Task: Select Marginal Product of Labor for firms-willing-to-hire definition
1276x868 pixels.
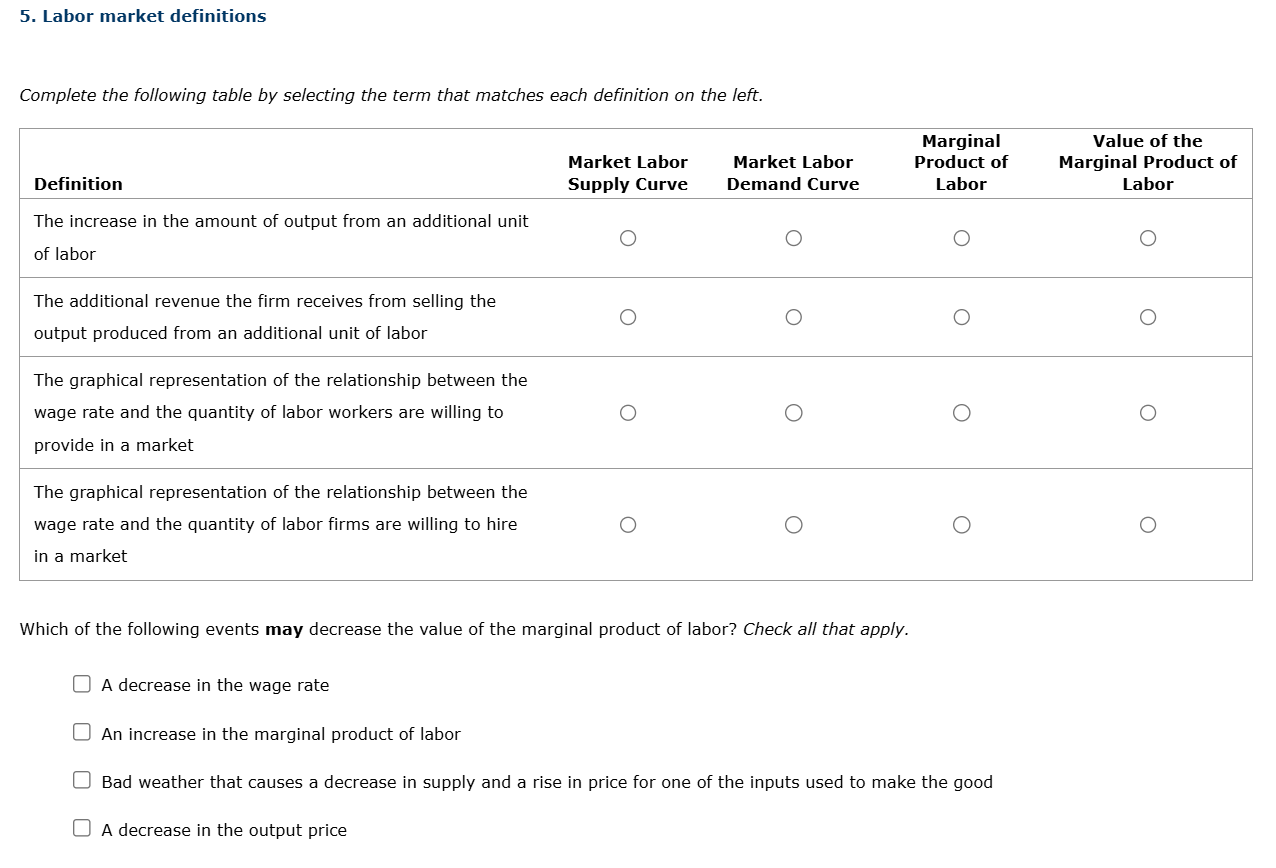Action: point(961,524)
